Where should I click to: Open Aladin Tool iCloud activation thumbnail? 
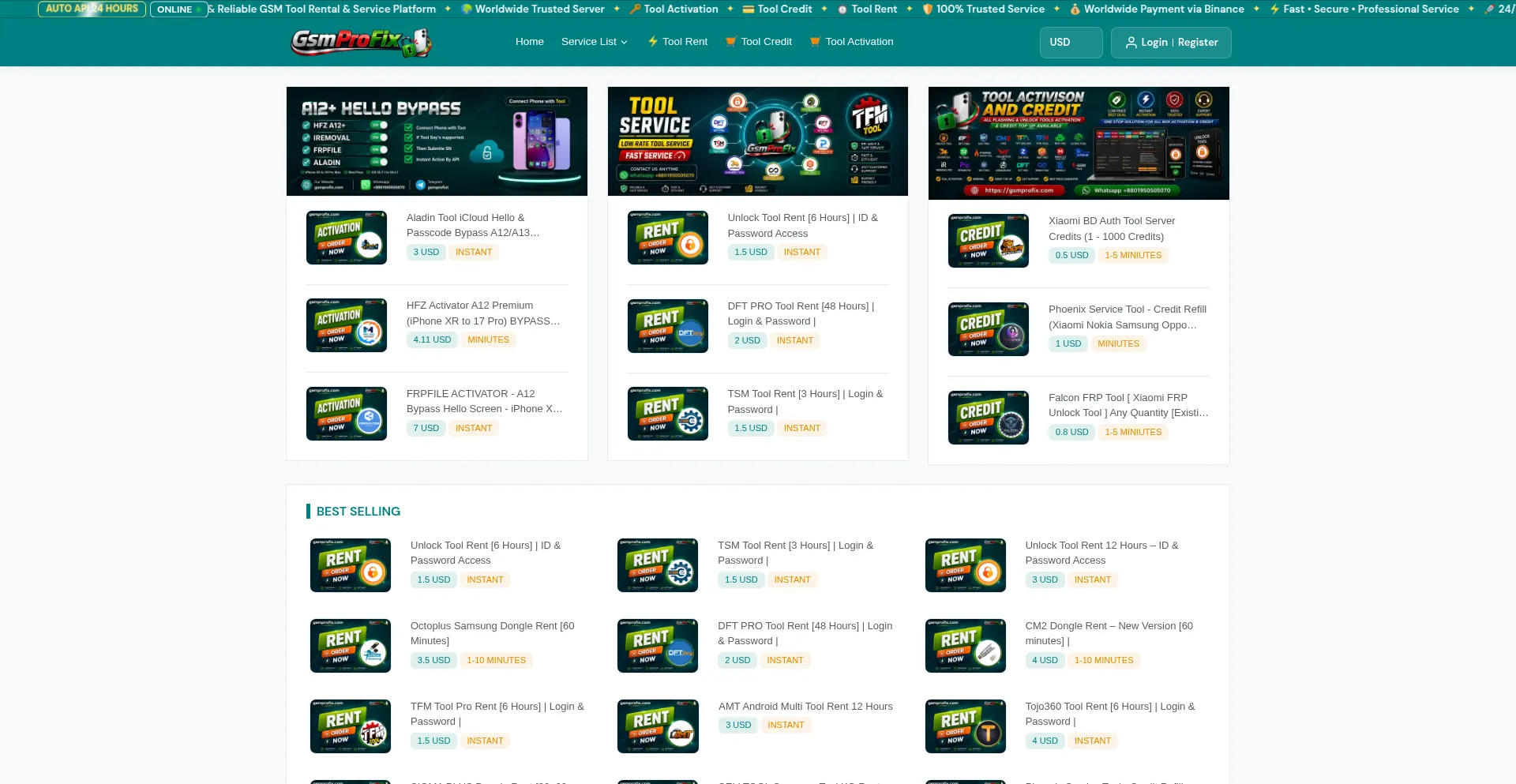click(347, 238)
